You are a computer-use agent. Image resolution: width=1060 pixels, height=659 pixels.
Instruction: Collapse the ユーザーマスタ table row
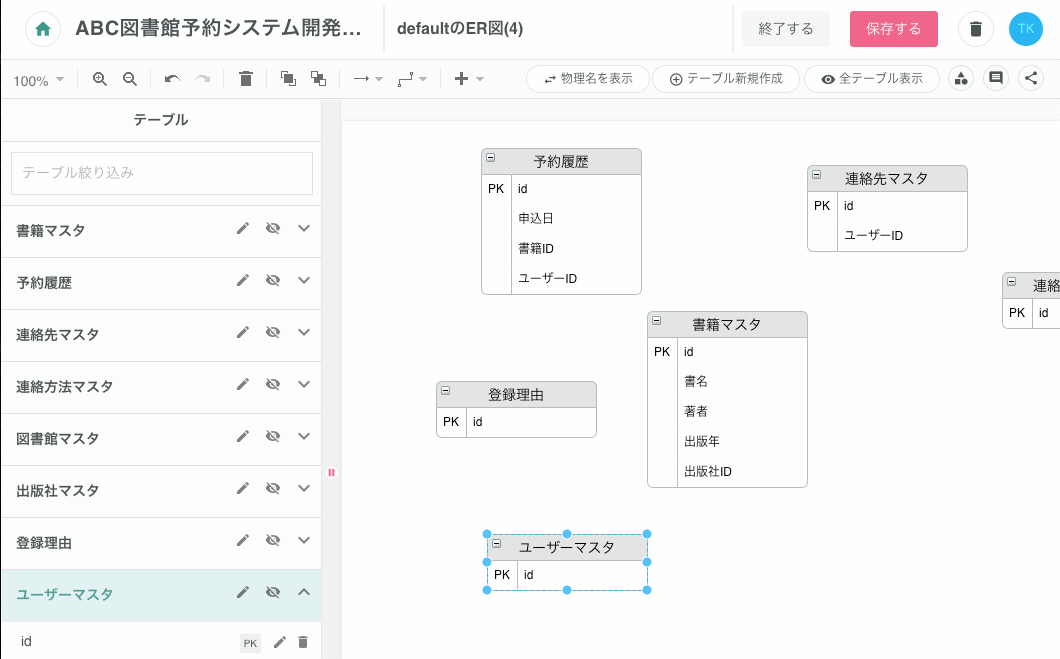point(304,594)
